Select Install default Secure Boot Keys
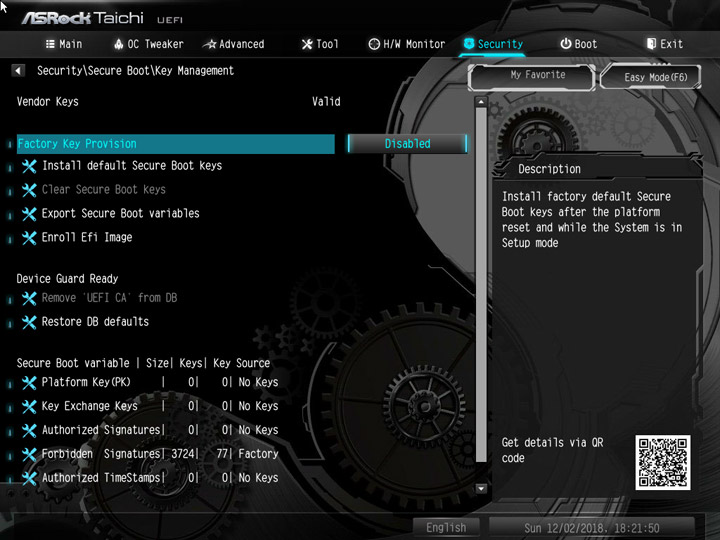The width and height of the screenshot is (720, 540). 132,166
